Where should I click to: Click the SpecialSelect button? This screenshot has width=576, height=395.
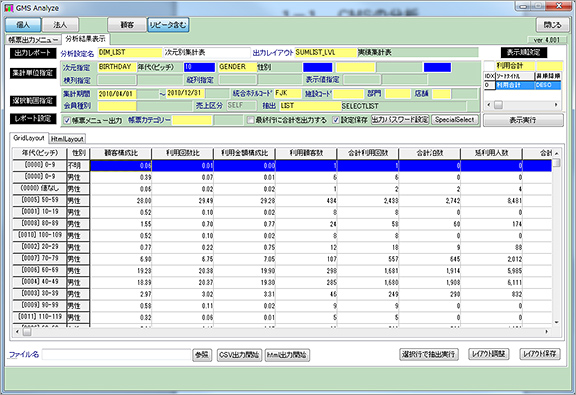click(455, 120)
